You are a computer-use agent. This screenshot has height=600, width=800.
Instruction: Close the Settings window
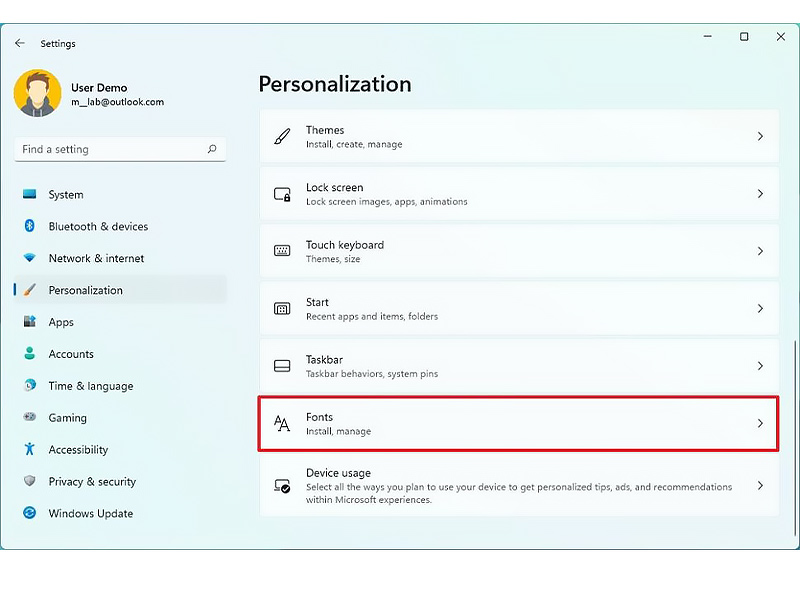coord(781,36)
